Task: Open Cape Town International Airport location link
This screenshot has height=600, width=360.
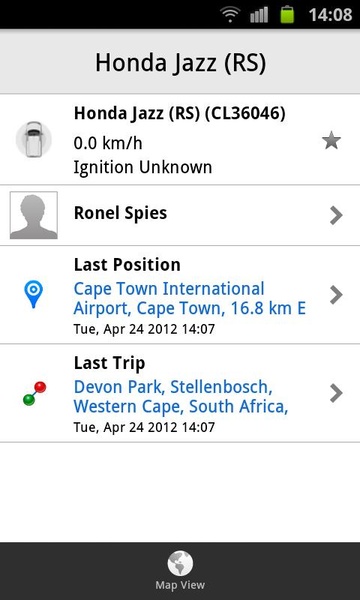Action: [x=189, y=298]
